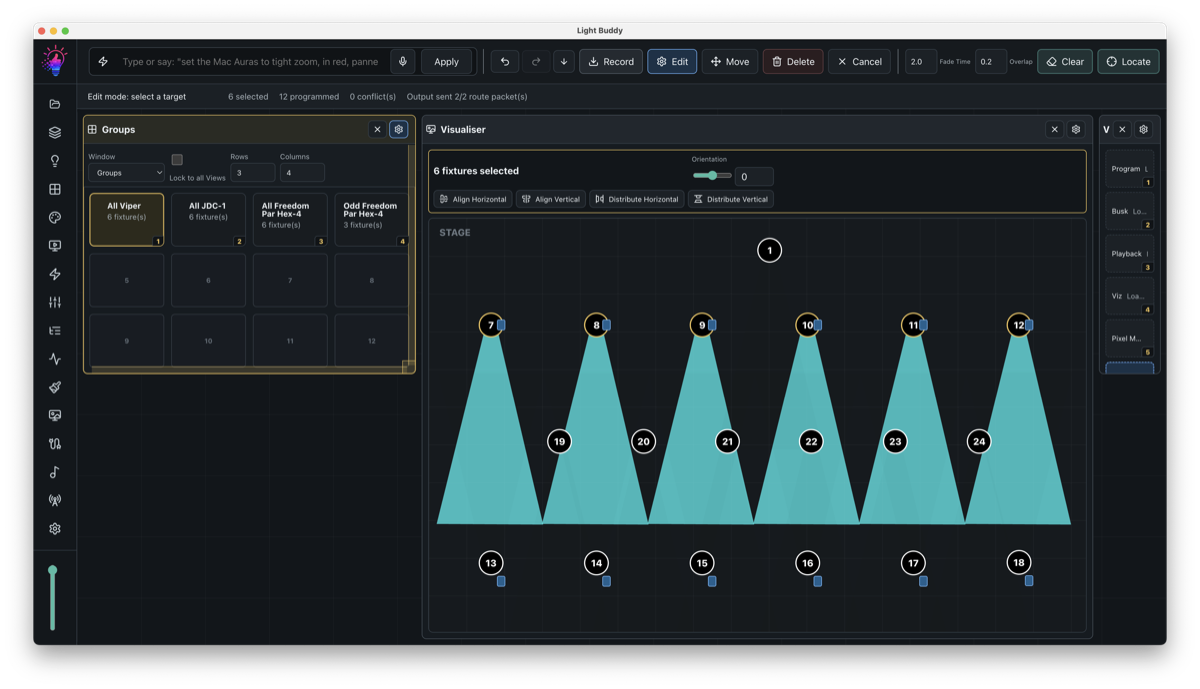Click the undo arrow button
The image size is (1200, 689).
(x=505, y=61)
